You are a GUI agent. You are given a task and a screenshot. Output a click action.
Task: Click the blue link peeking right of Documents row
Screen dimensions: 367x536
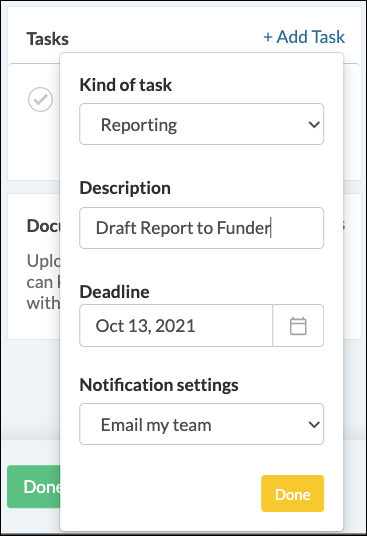pos(344,226)
